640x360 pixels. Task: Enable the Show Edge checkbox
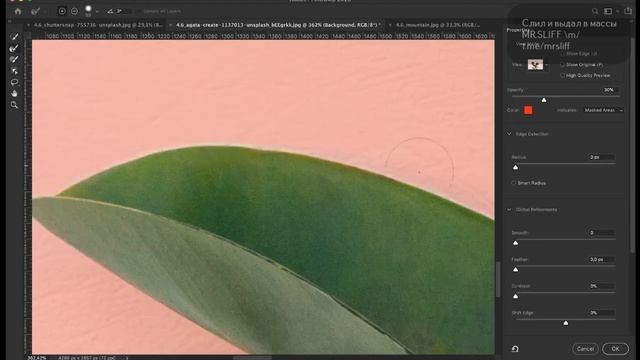click(x=562, y=53)
